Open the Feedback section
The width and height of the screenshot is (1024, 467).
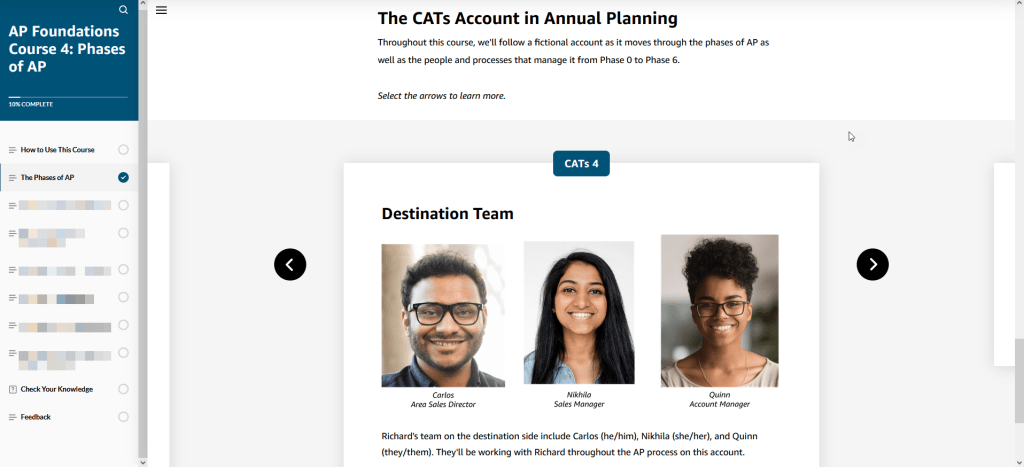pos(35,417)
